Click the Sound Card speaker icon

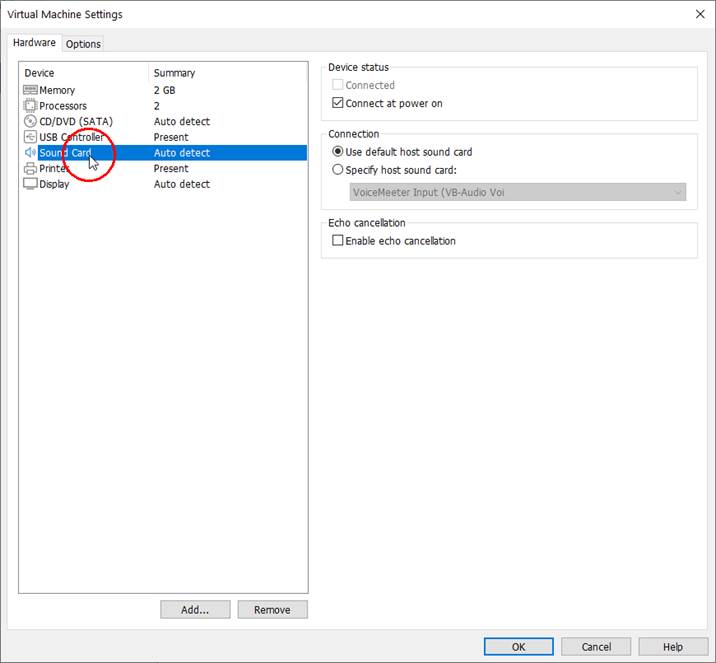click(30, 153)
